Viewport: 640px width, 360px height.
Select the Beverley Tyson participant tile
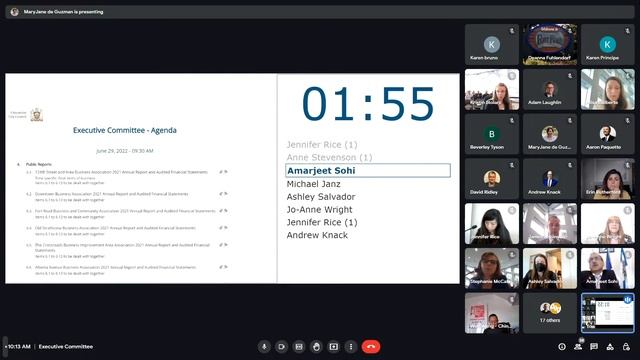(x=492, y=134)
